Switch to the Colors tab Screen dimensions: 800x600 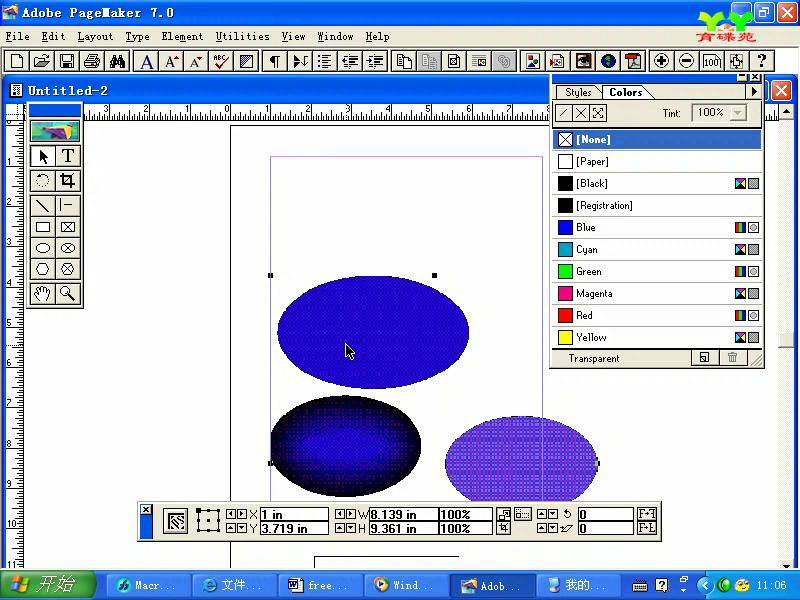pos(626,92)
